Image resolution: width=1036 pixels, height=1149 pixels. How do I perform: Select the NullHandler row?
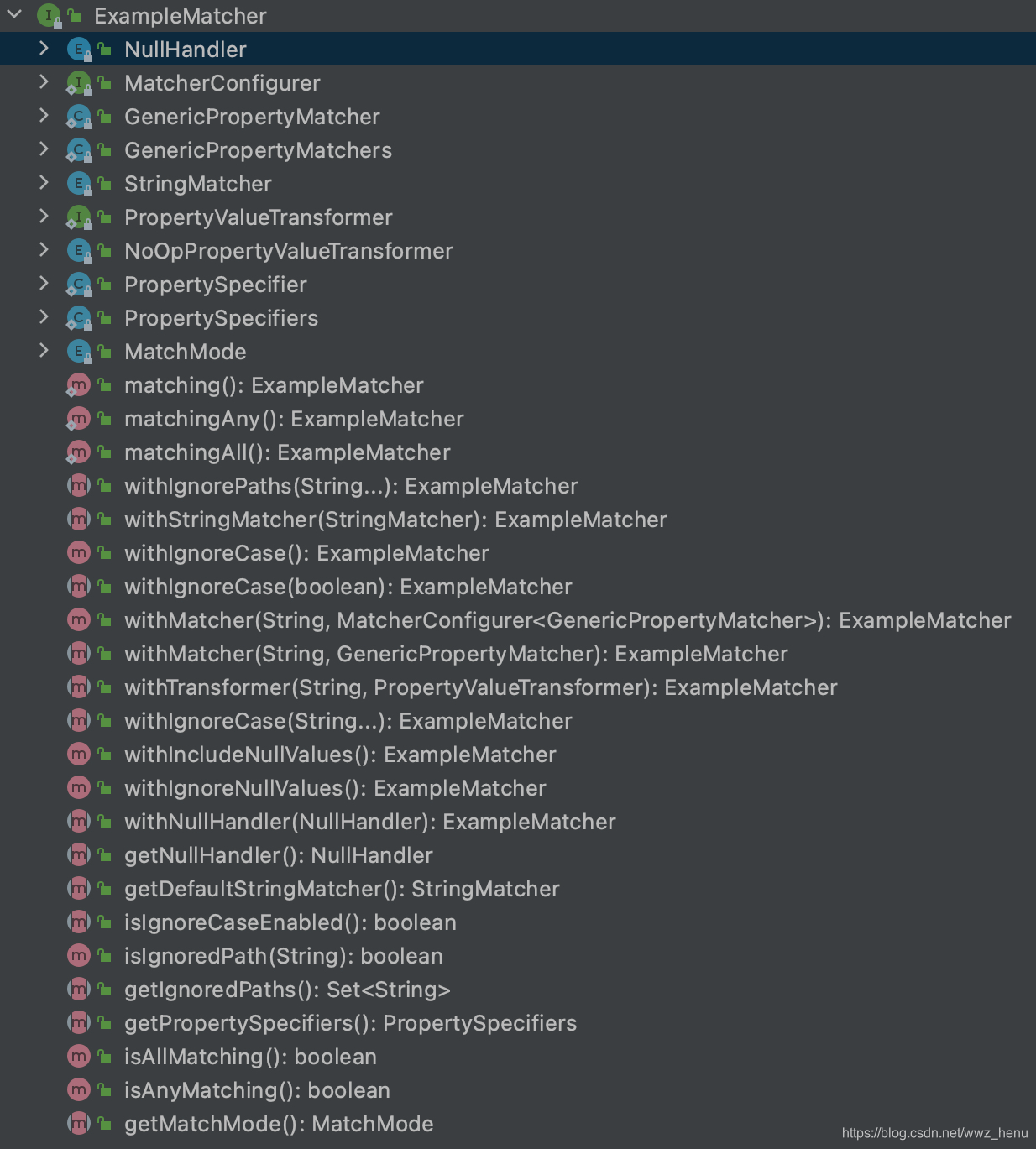[518, 49]
